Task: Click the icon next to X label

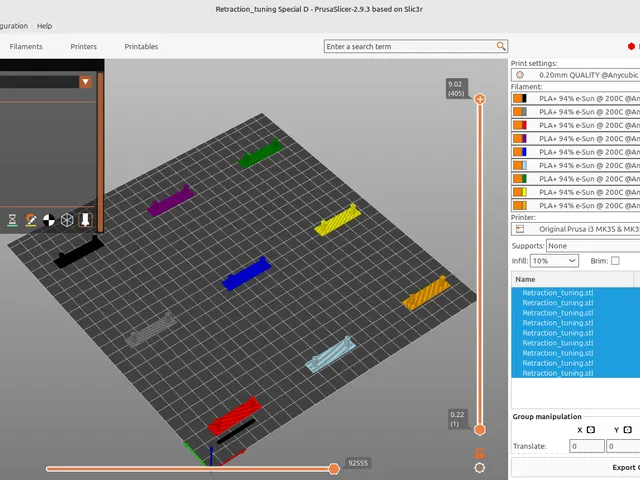Action: click(591, 430)
